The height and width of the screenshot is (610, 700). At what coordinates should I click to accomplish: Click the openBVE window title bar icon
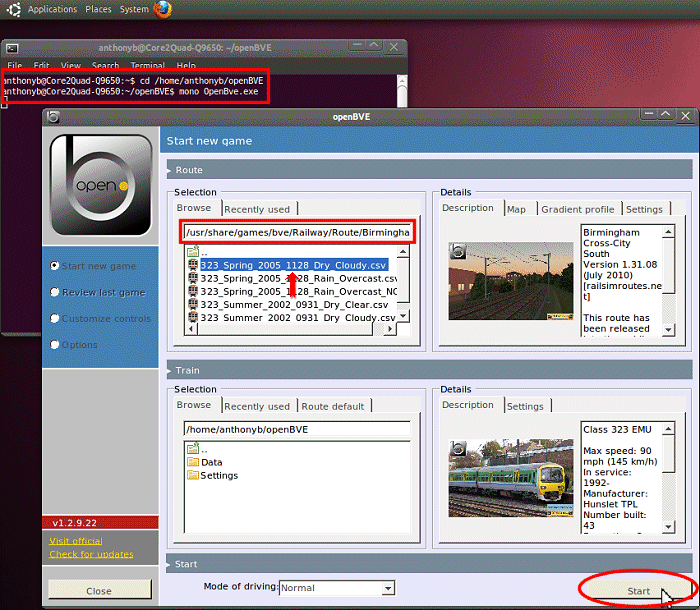pos(53,117)
